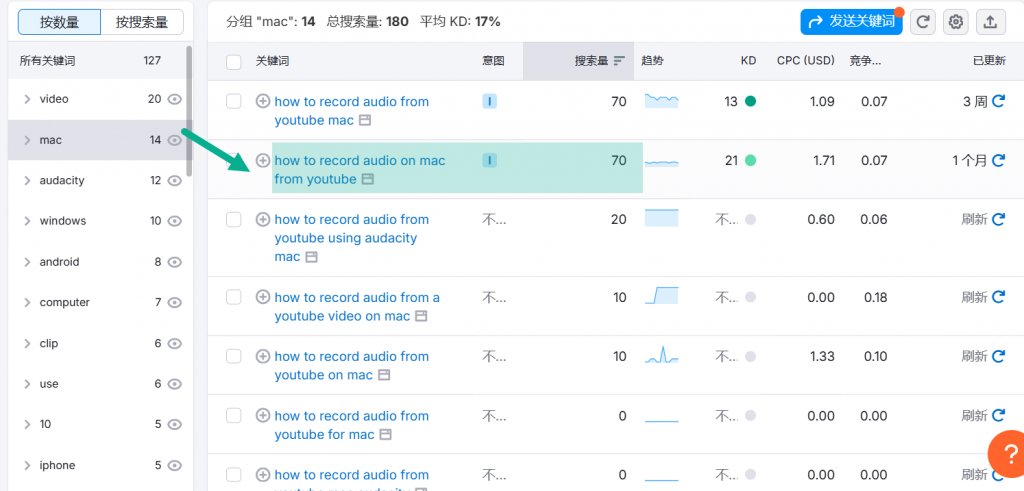Add 'how to record audio from youtube mac' via plus icon
The image size is (1024, 491).
point(263,101)
